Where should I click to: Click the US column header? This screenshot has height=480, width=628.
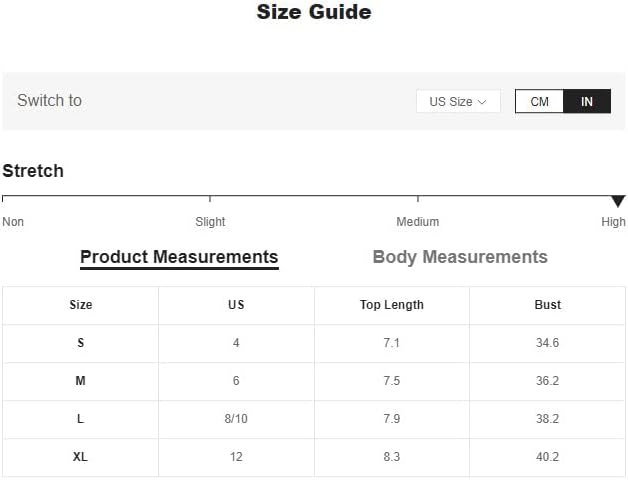pyautogui.click(x=236, y=305)
